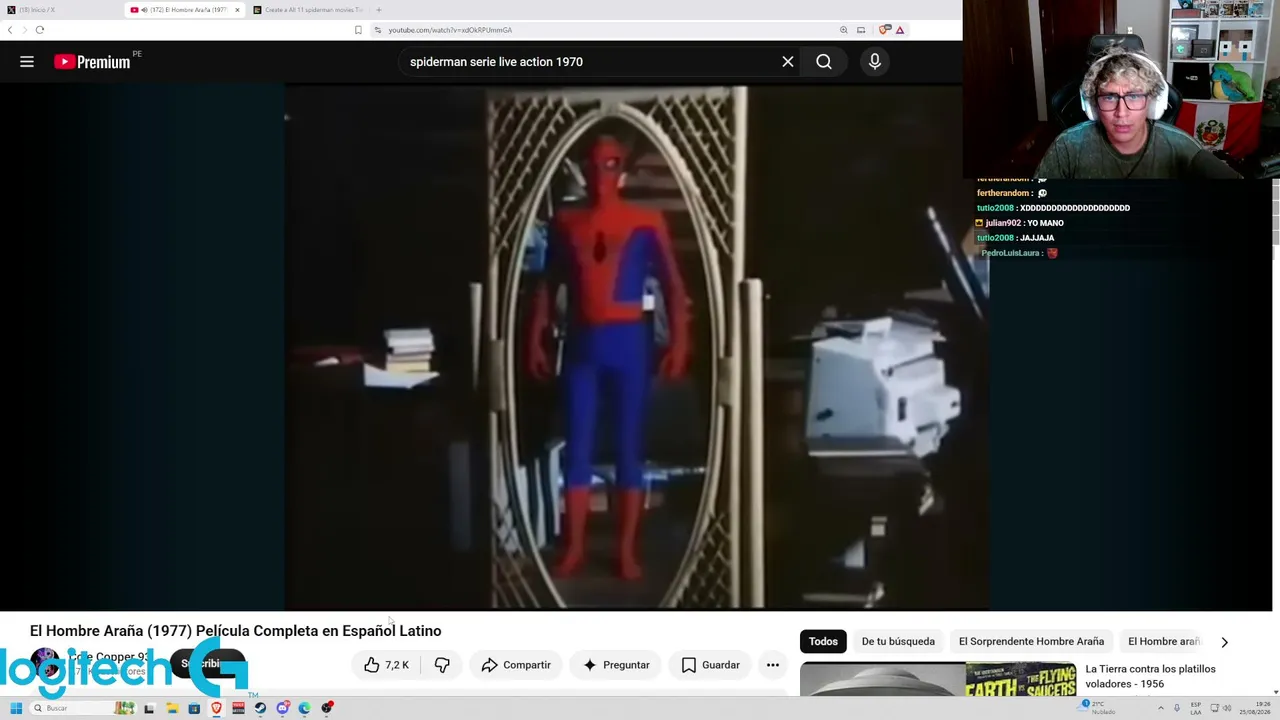Screen dimensions: 1280x720
Task: Launch Steam from the taskbar
Action: (260, 708)
